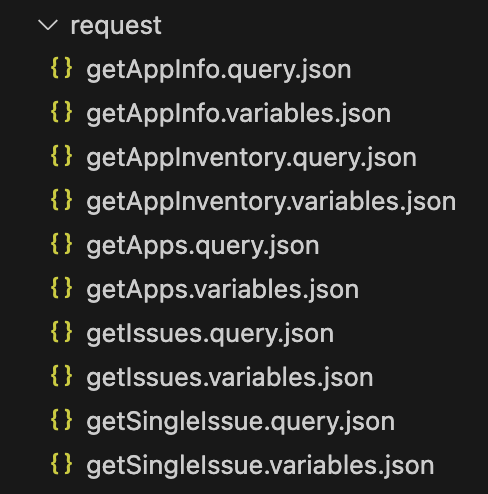Click JSON icon beside getIssues.variables.json
This screenshot has width=488, height=494.
(x=62, y=376)
